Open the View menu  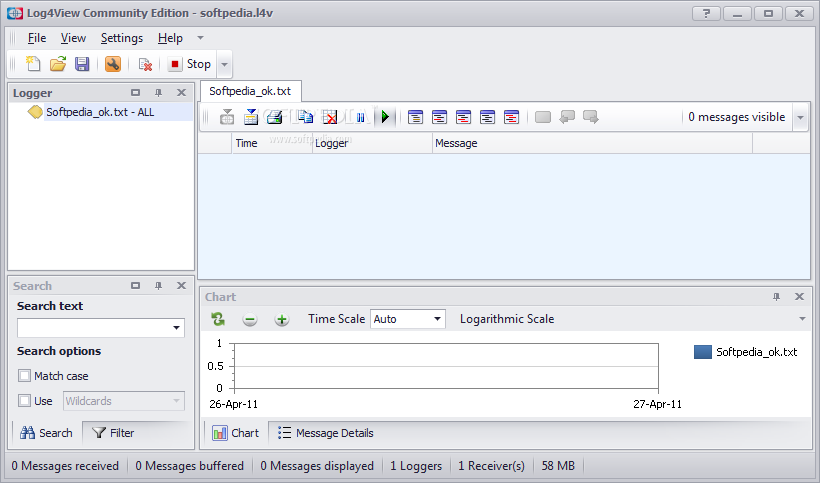(x=73, y=38)
